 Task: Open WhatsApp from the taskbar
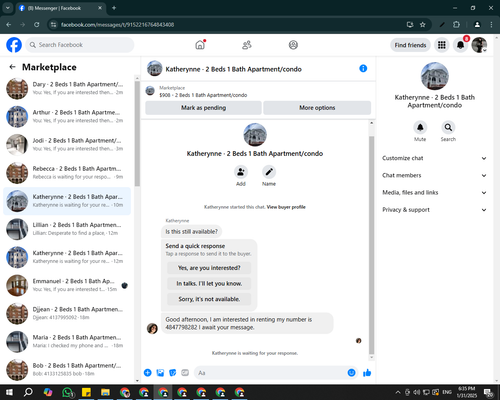tap(68, 392)
